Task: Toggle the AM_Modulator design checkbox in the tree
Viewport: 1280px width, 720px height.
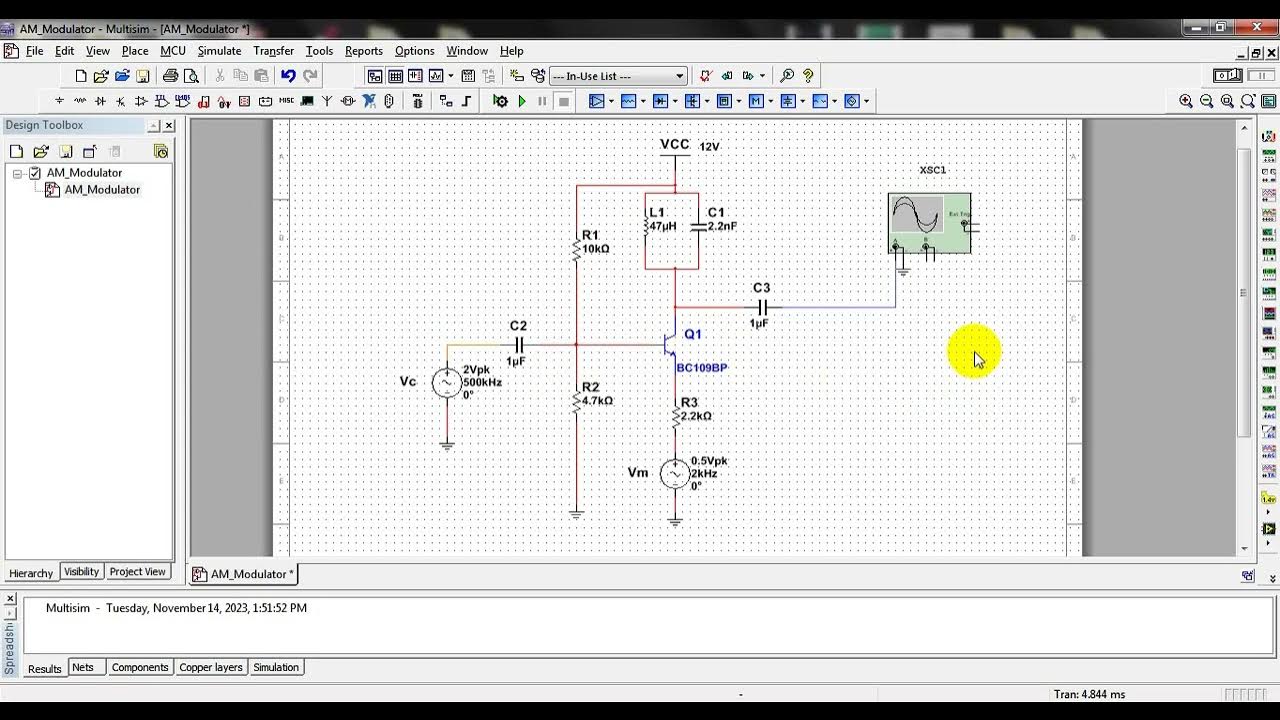Action: pyautogui.click(x=34, y=173)
